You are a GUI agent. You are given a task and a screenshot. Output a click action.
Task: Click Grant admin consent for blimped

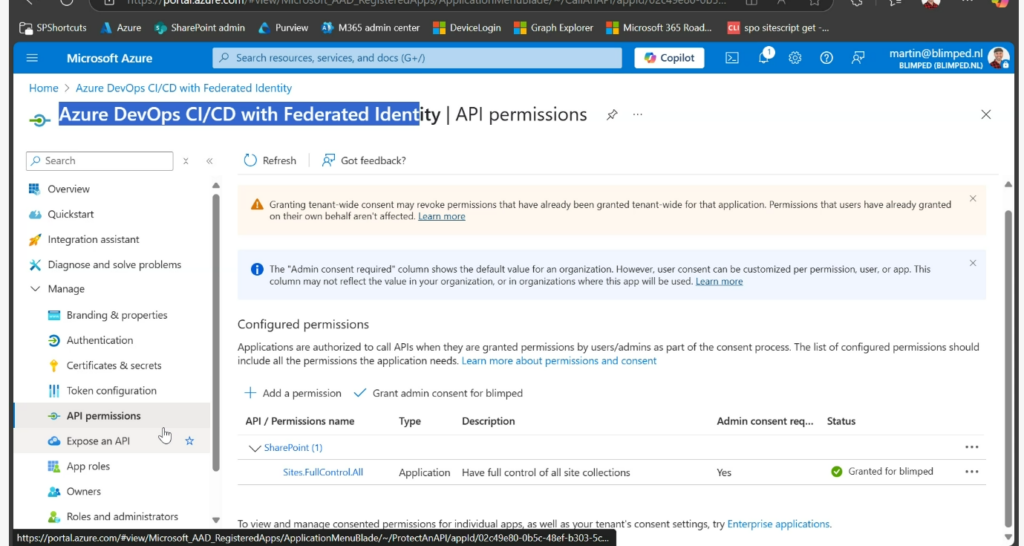[438, 393]
